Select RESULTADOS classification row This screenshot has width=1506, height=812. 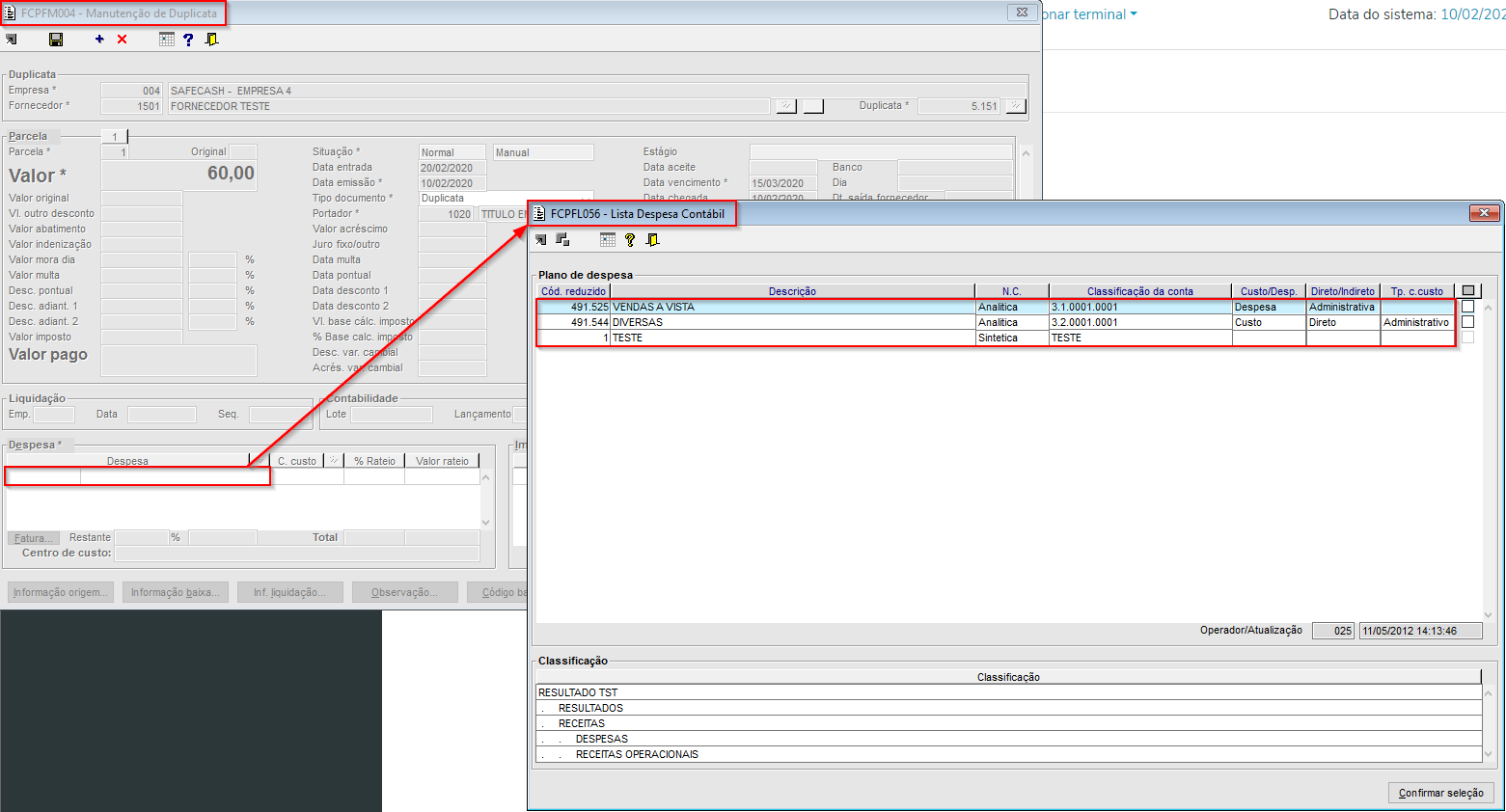pos(1008,708)
